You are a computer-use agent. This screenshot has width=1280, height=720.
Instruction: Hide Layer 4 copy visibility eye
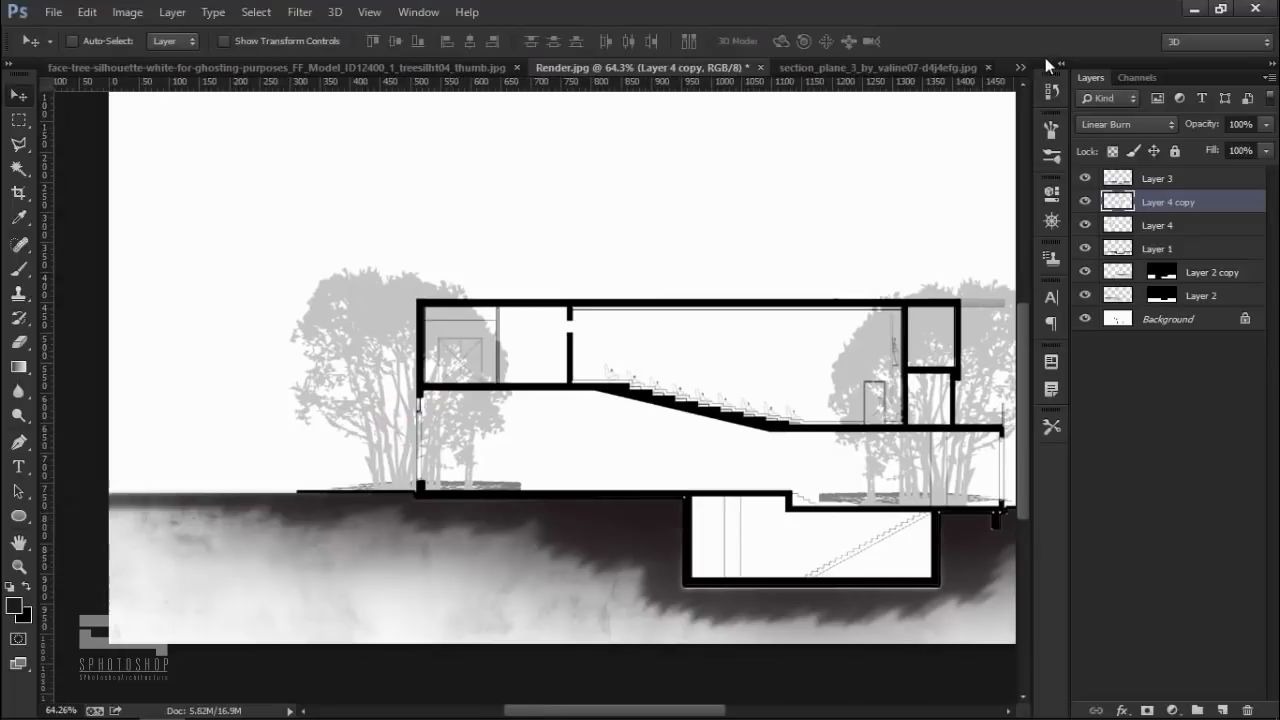tap(1085, 201)
